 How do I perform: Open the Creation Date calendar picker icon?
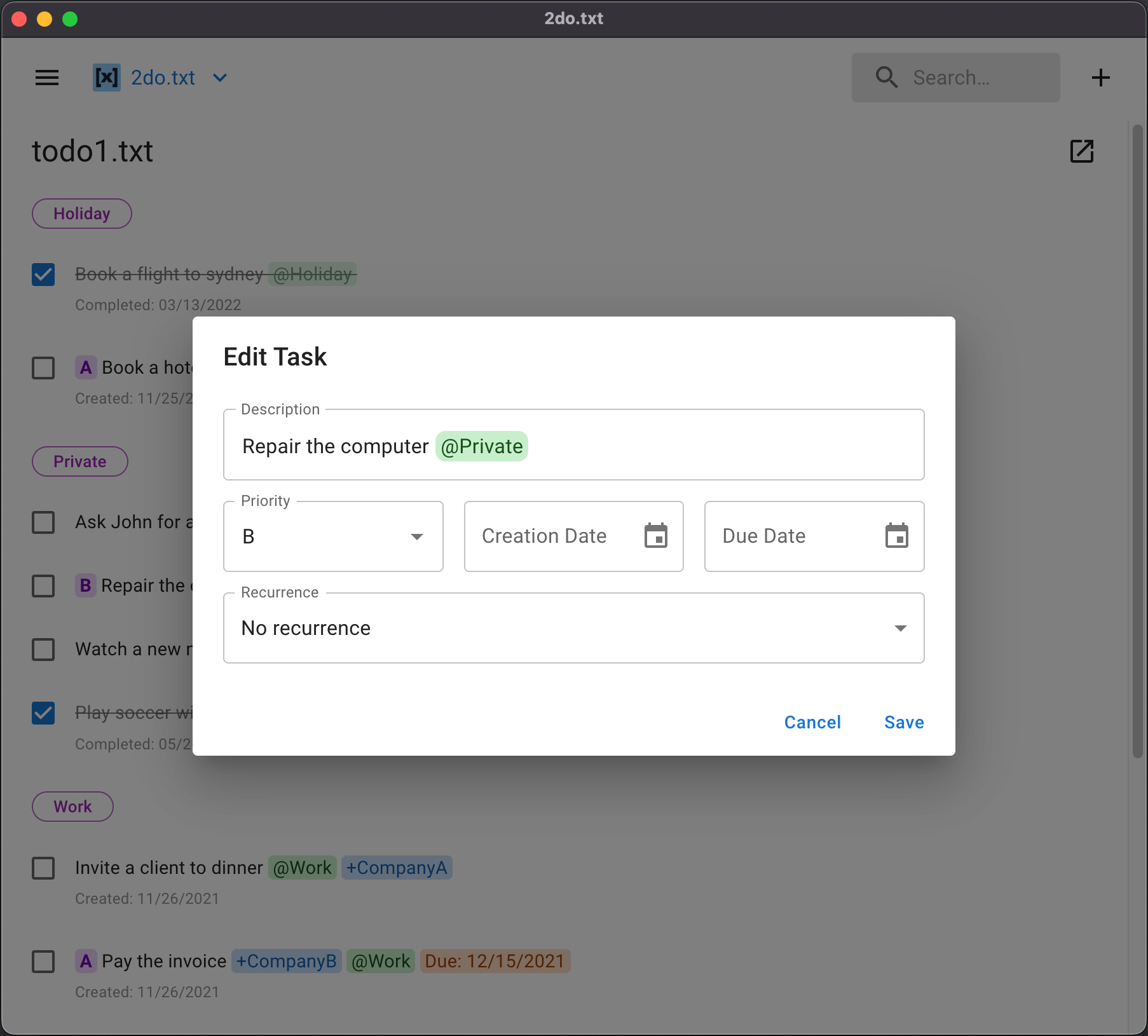click(655, 536)
